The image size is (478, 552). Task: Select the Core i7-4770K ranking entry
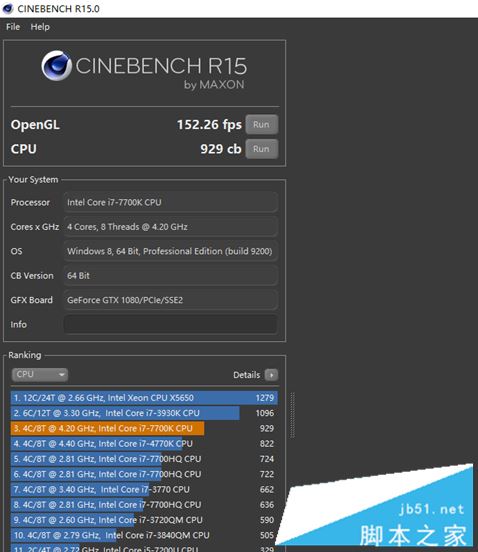coord(144,444)
